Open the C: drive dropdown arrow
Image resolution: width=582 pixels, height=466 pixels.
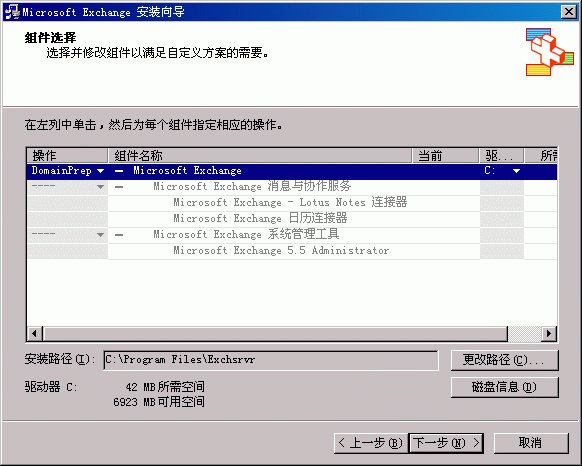click(x=516, y=171)
